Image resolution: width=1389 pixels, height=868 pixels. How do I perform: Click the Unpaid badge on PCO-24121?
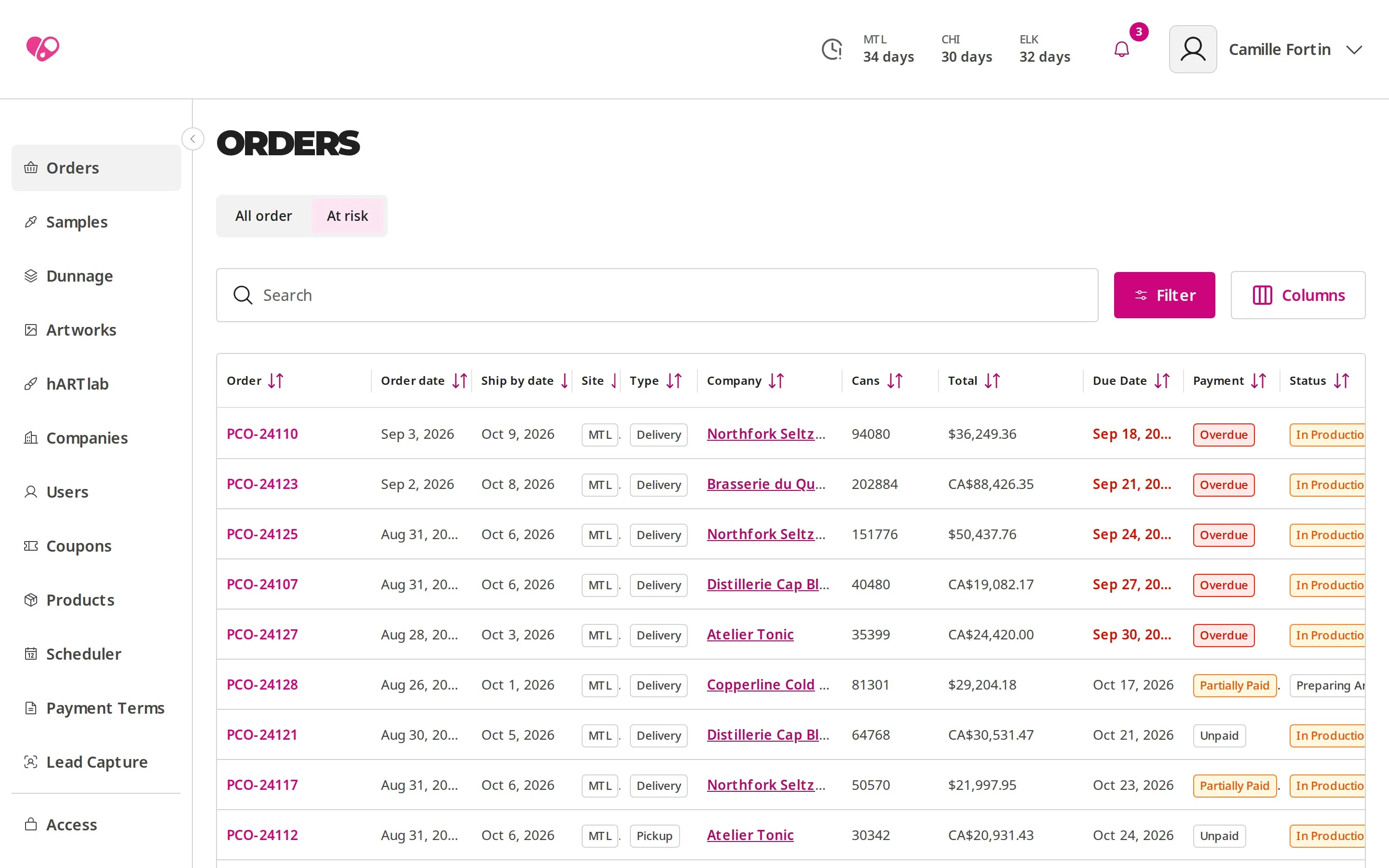click(1219, 735)
